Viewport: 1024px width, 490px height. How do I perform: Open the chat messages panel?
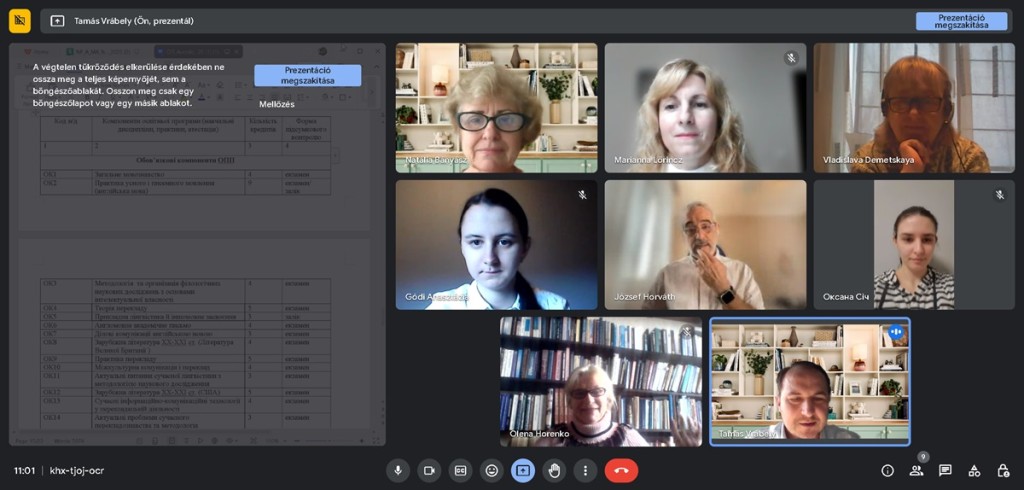[x=945, y=470]
